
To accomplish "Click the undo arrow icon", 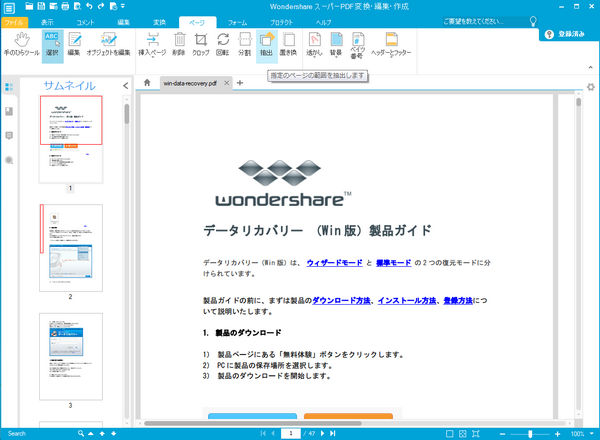I will [89, 6].
